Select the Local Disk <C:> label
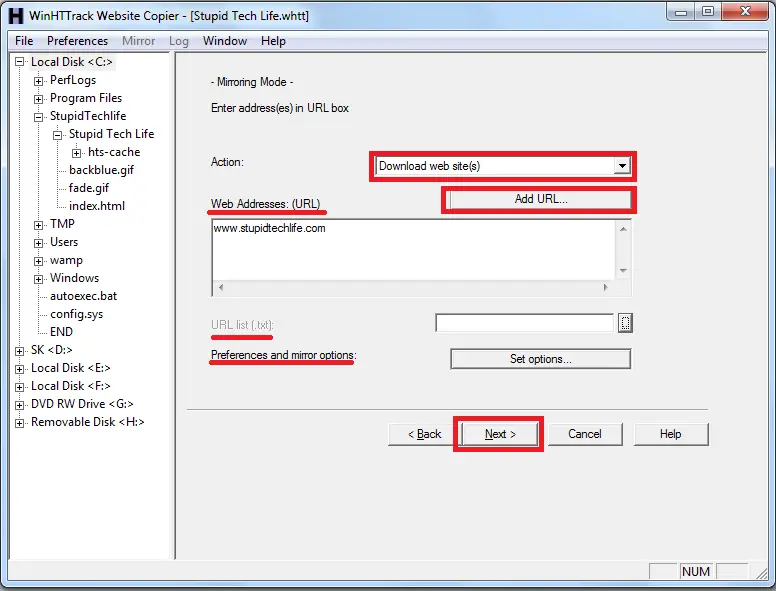 pos(72,62)
